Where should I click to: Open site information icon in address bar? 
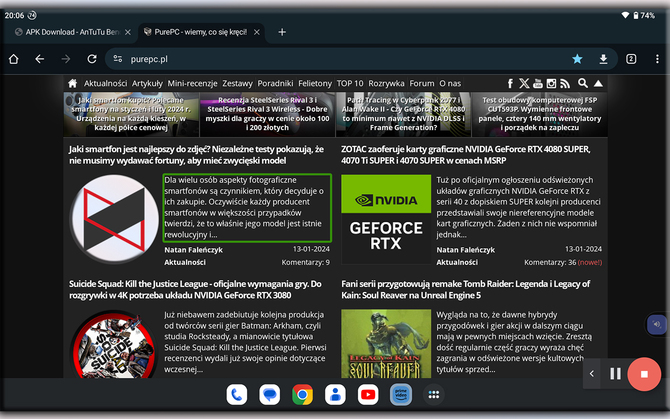(x=118, y=59)
